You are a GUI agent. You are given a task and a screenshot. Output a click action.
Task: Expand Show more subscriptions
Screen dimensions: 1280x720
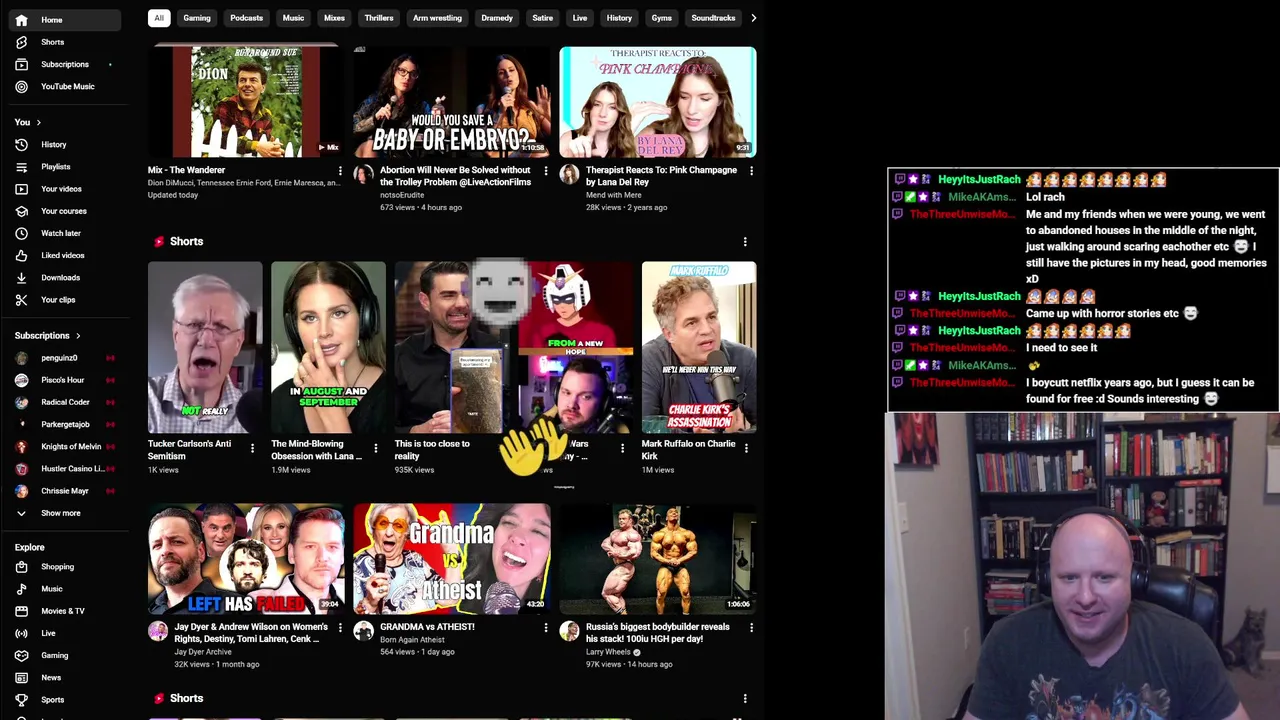[61, 513]
